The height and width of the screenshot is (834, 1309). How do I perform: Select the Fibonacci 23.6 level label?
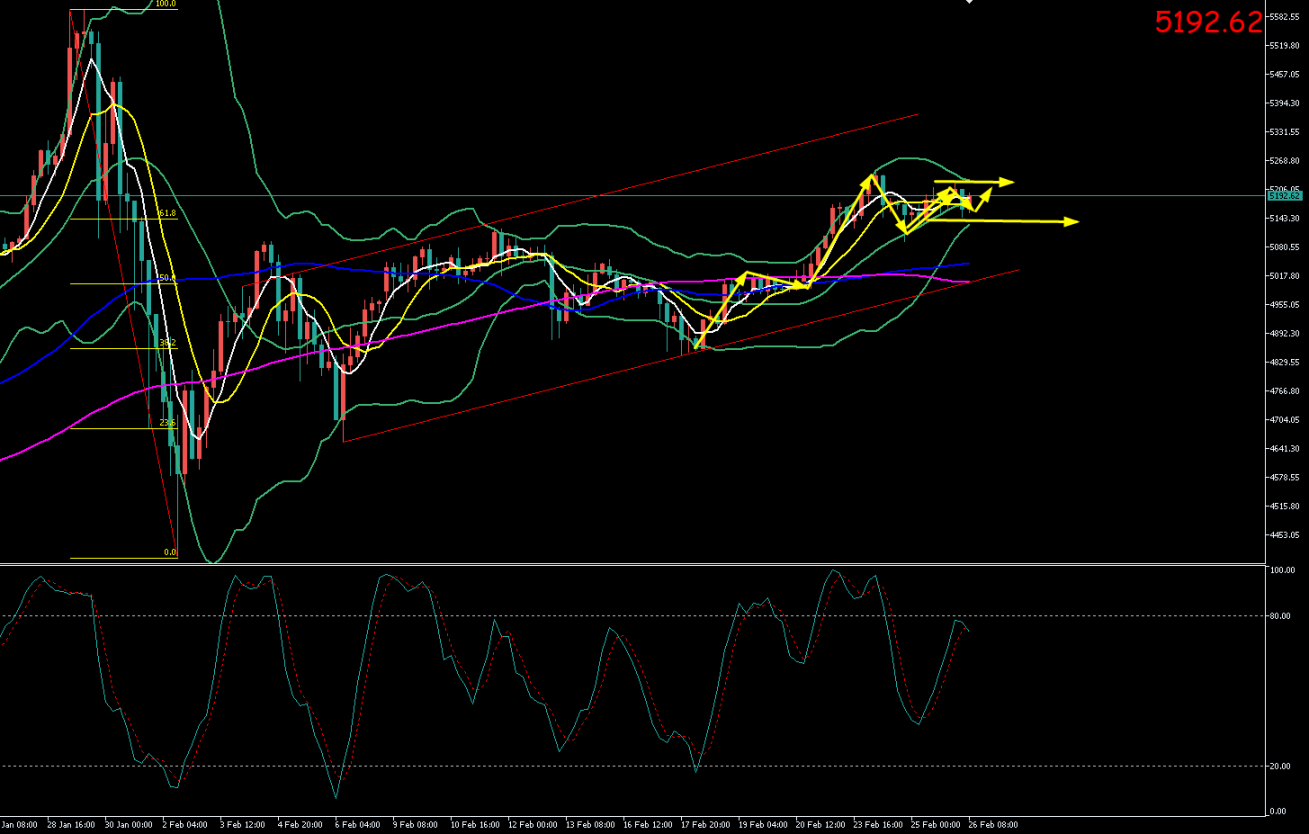pyautogui.click(x=167, y=423)
